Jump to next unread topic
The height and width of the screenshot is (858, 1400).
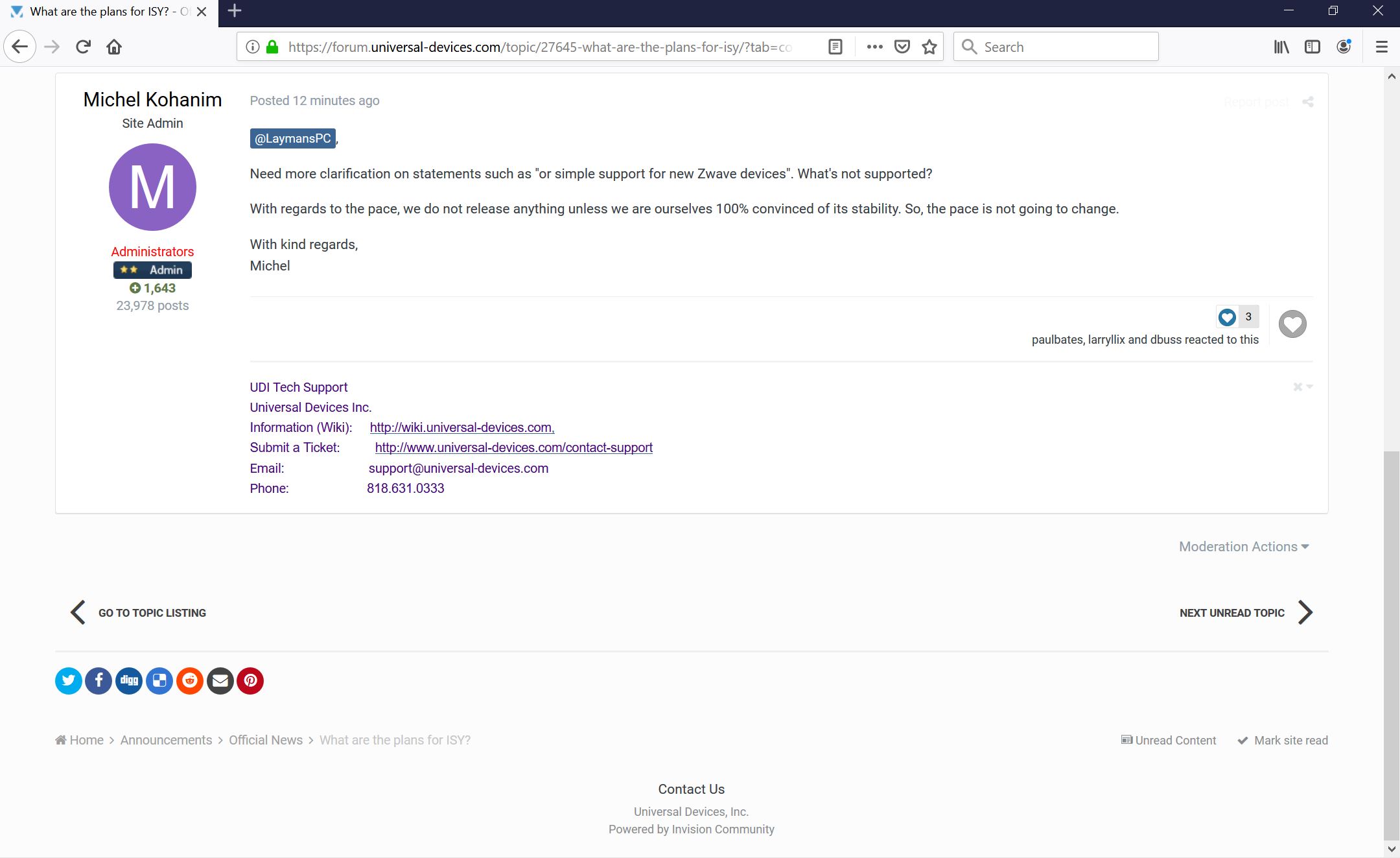tap(1246, 612)
